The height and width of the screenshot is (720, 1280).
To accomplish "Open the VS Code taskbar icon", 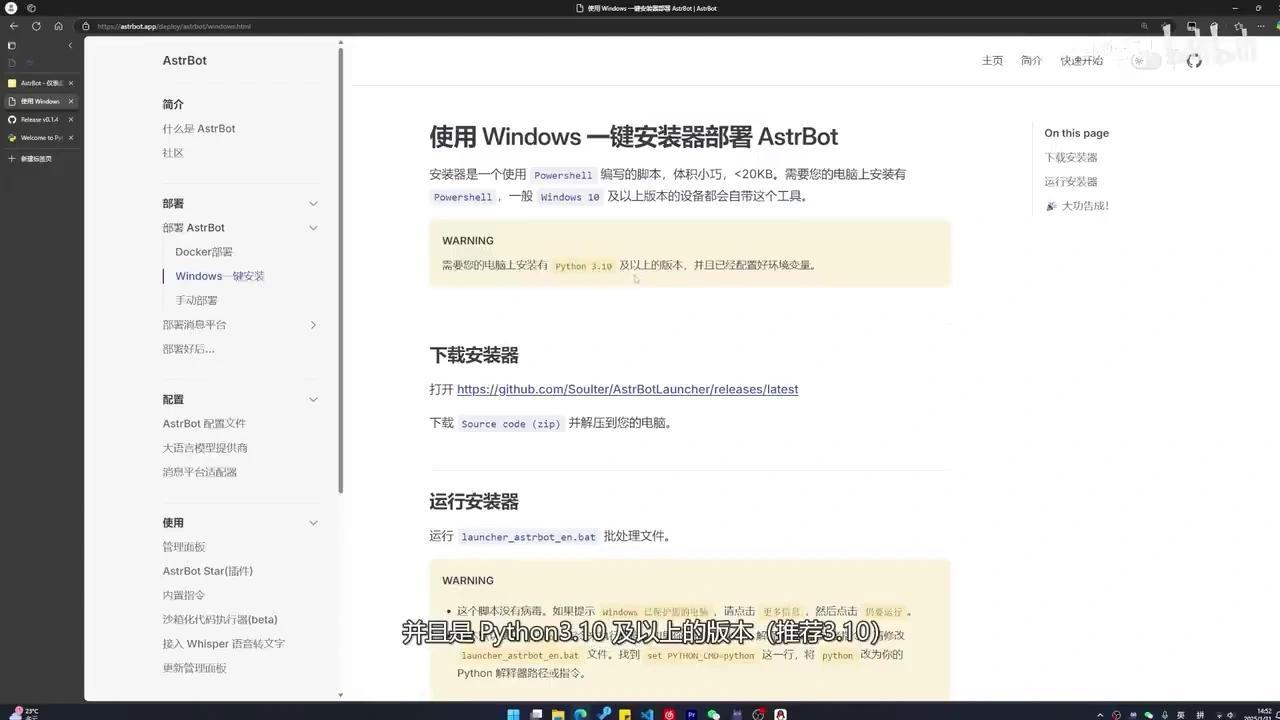I will tap(647, 714).
